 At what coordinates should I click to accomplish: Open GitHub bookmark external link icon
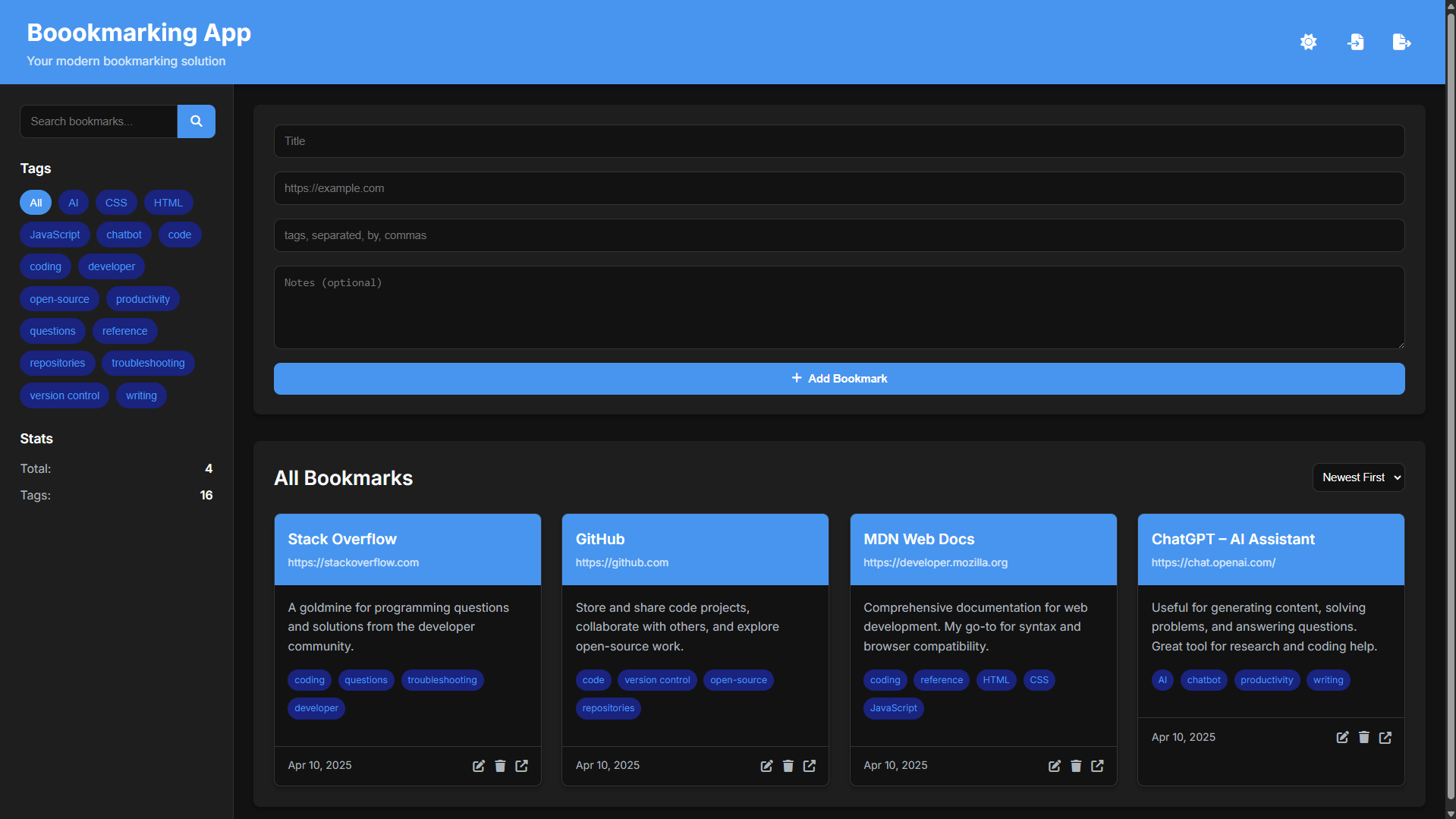(810, 766)
